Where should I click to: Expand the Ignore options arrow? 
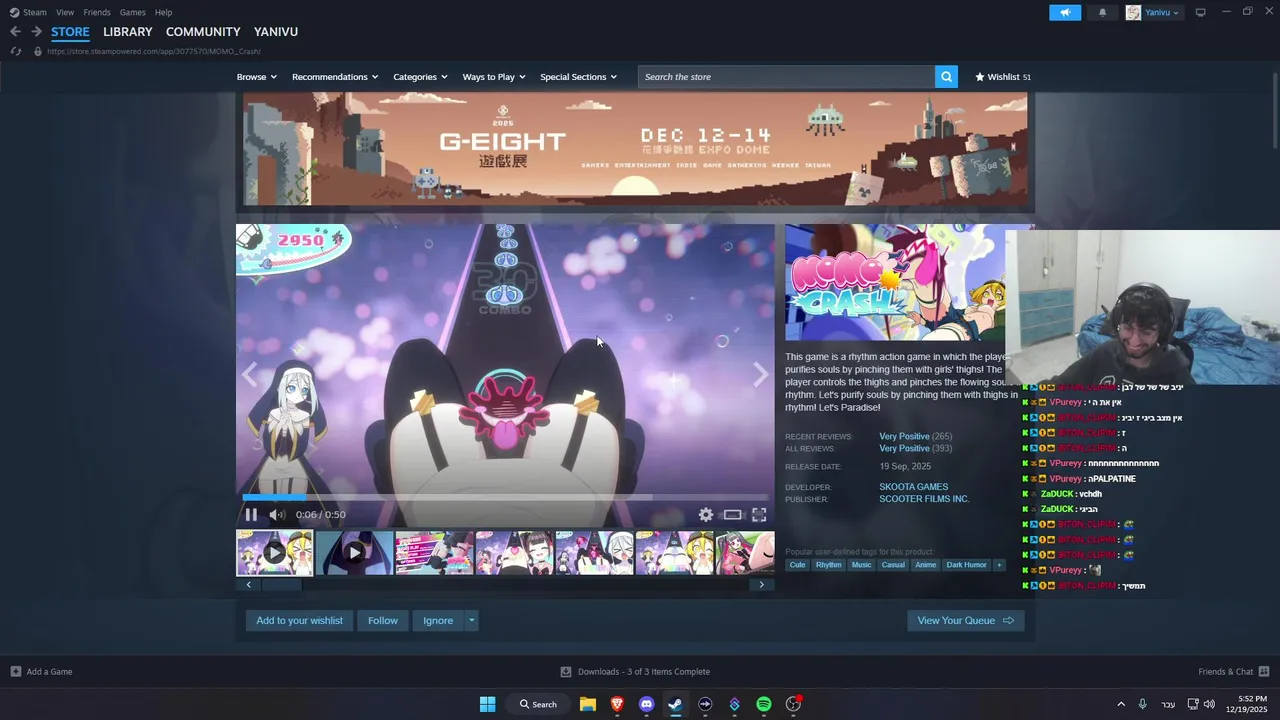click(x=471, y=621)
